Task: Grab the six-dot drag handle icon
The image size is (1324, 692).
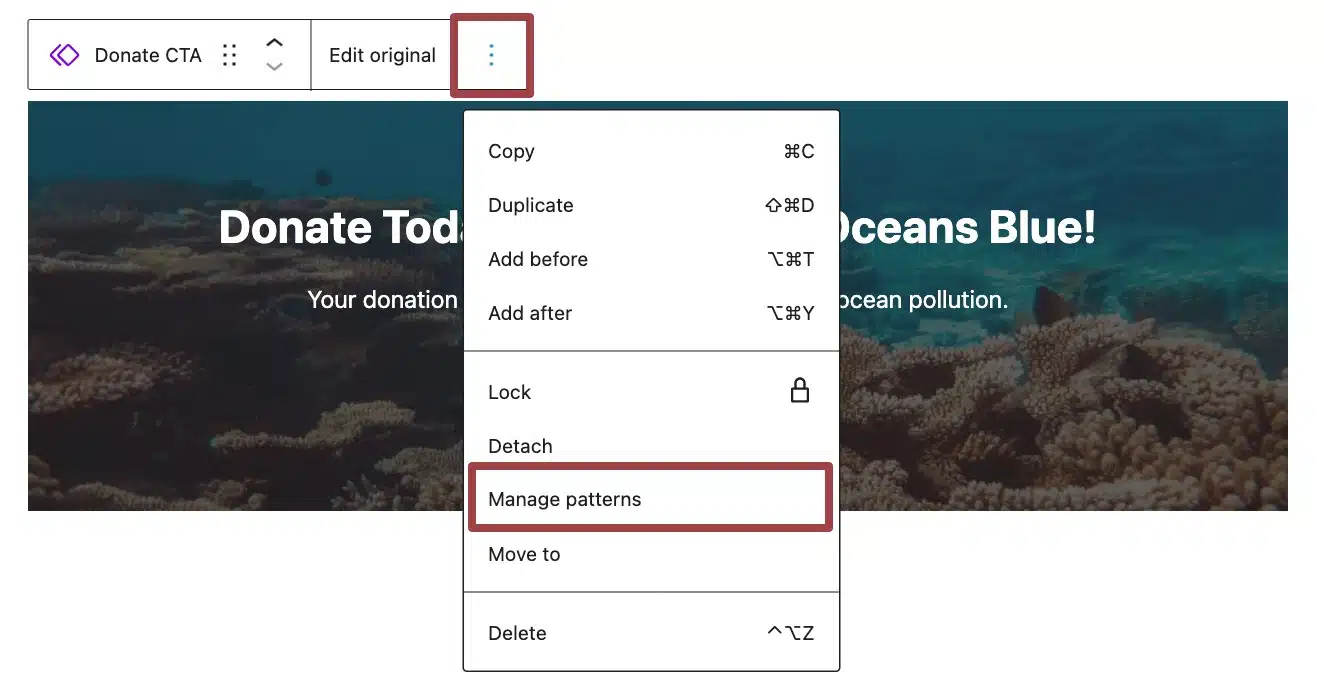Action: [x=230, y=55]
